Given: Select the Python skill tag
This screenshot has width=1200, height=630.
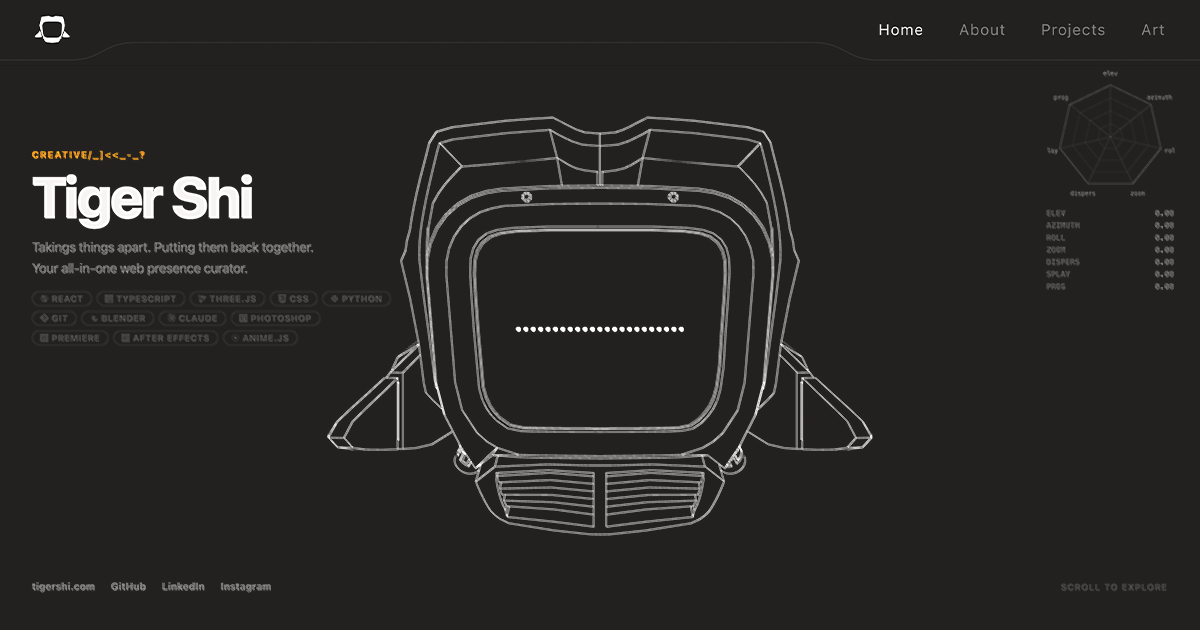Looking at the screenshot, I should coord(356,299).
